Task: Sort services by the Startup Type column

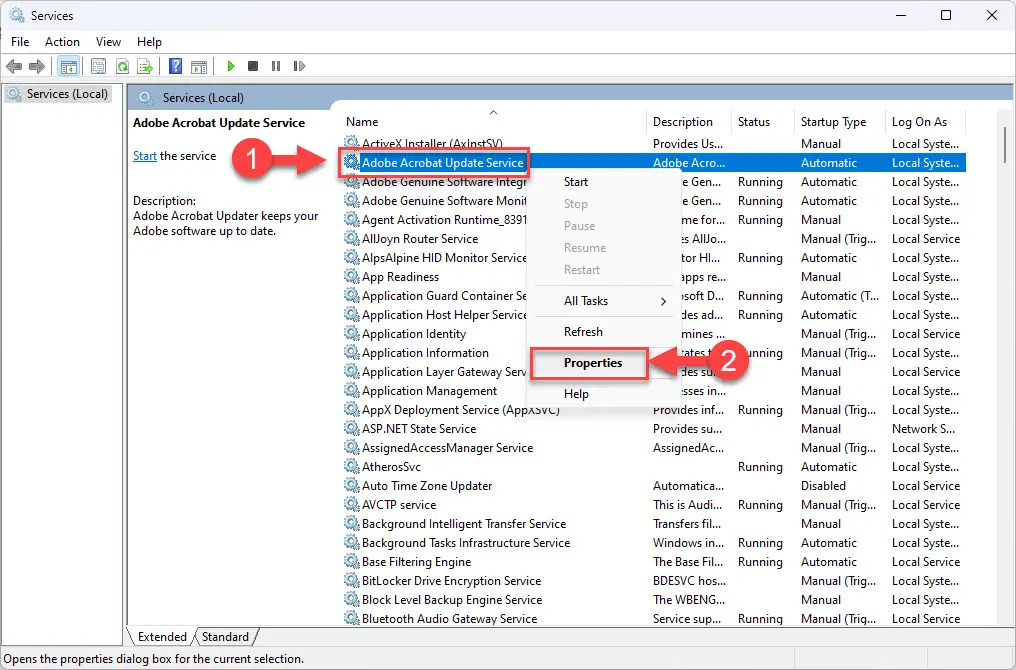Action: 833,121
